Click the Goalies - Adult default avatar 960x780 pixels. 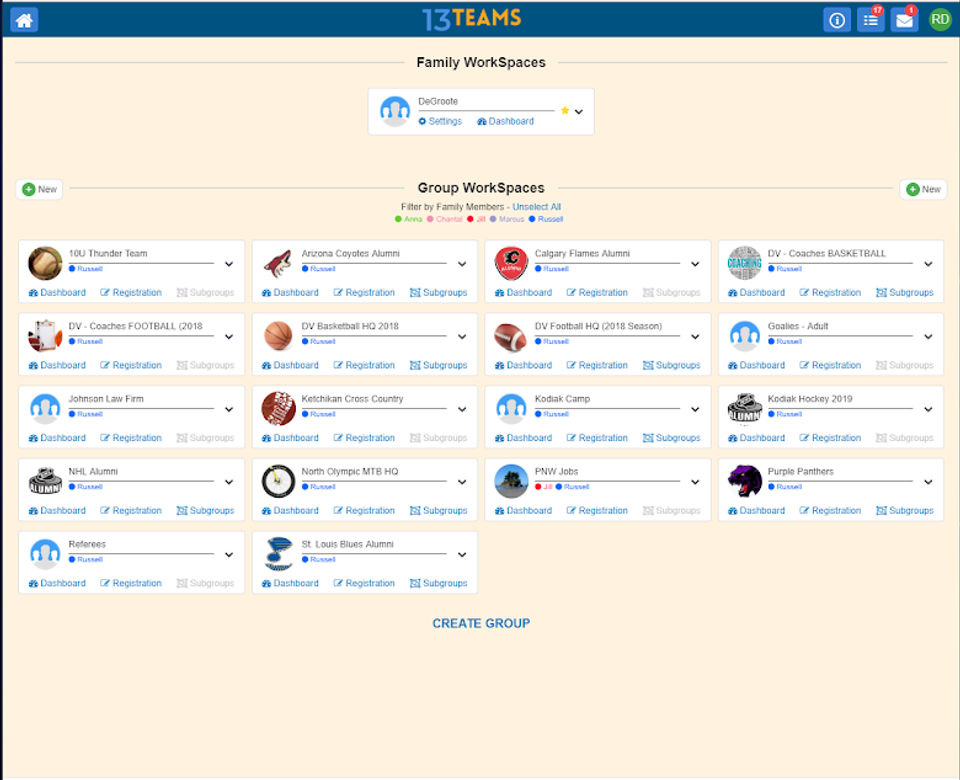(x=744, y=336)
